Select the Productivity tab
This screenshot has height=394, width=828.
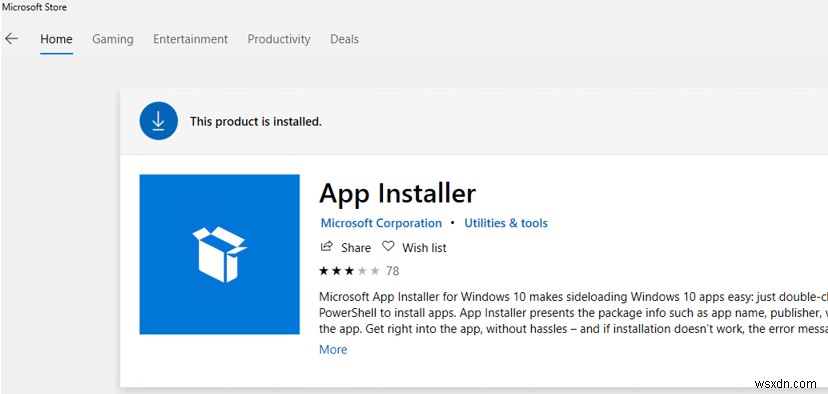(279, 39)
